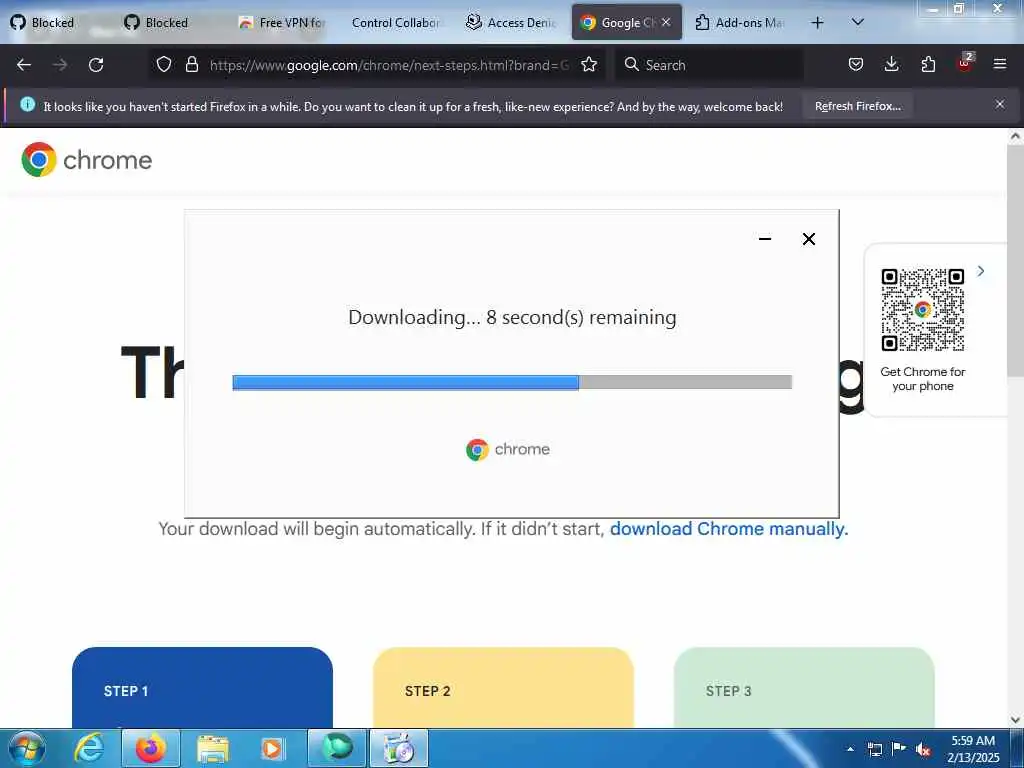1024x768 pixels.
Task: Click the Refresh Firefox... button
Action: pos(857,106)
